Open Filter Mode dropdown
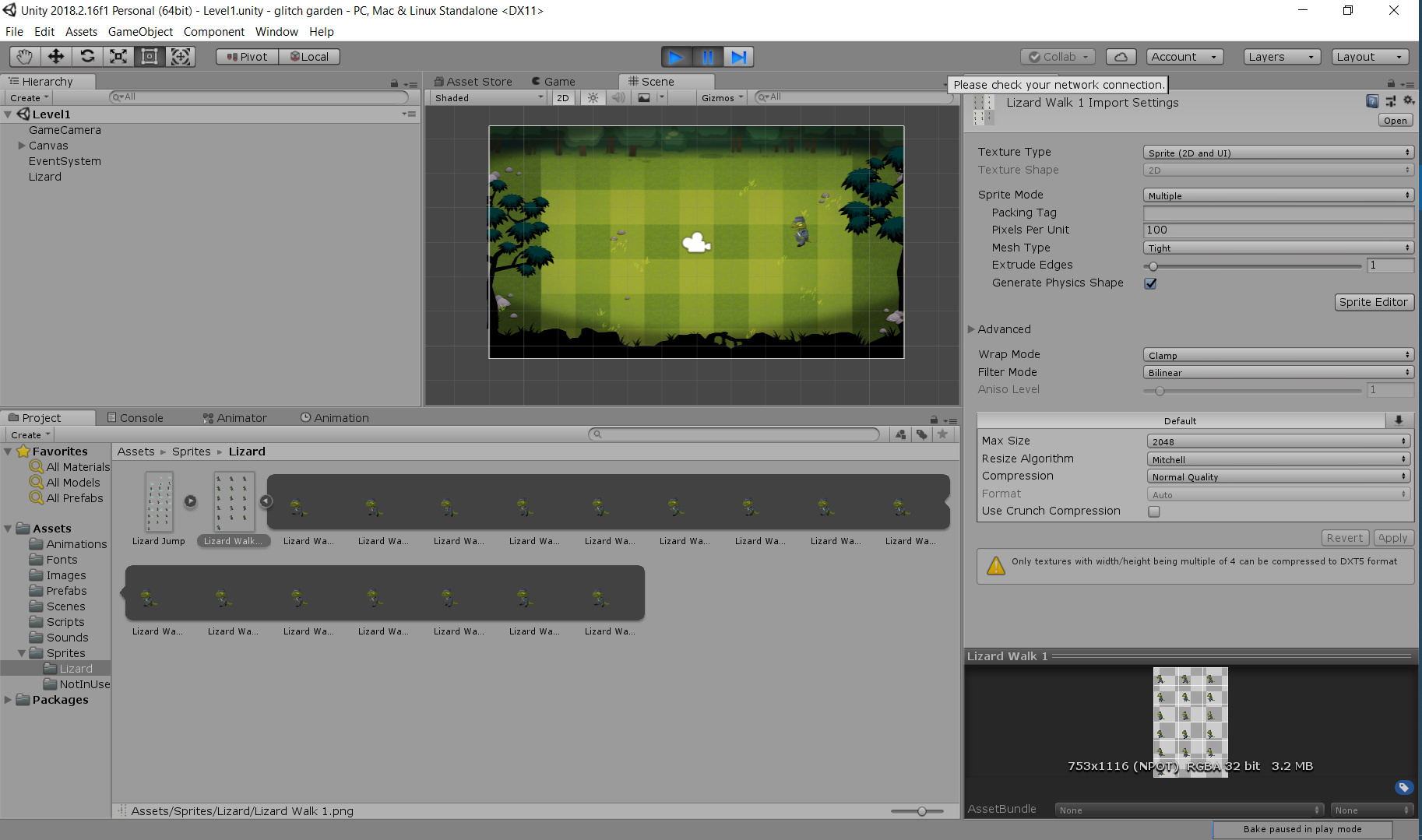The image size is (1422, 840). pos(1278,372)
